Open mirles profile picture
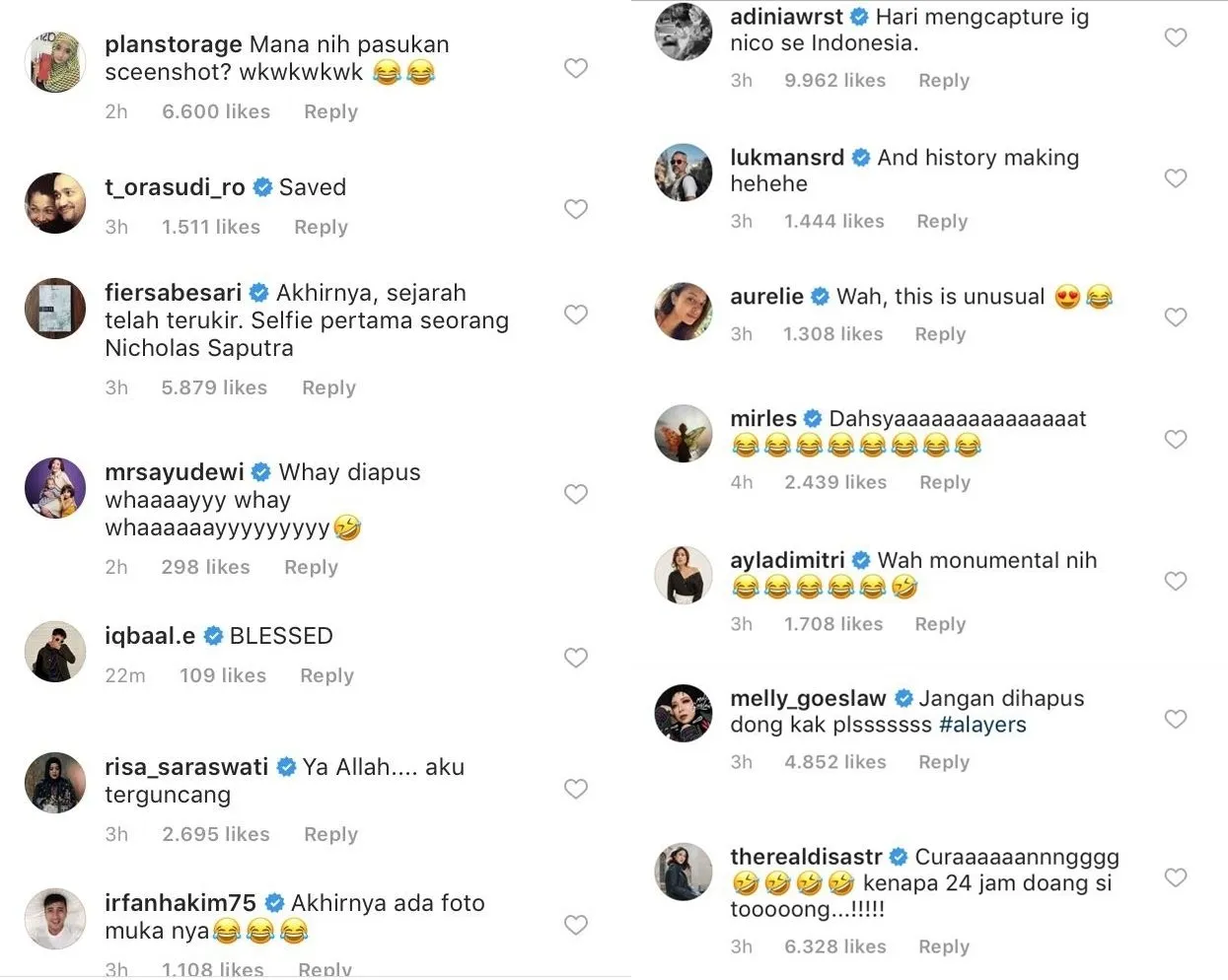Screen dimensions: 1228x980 tap(684, 433)
